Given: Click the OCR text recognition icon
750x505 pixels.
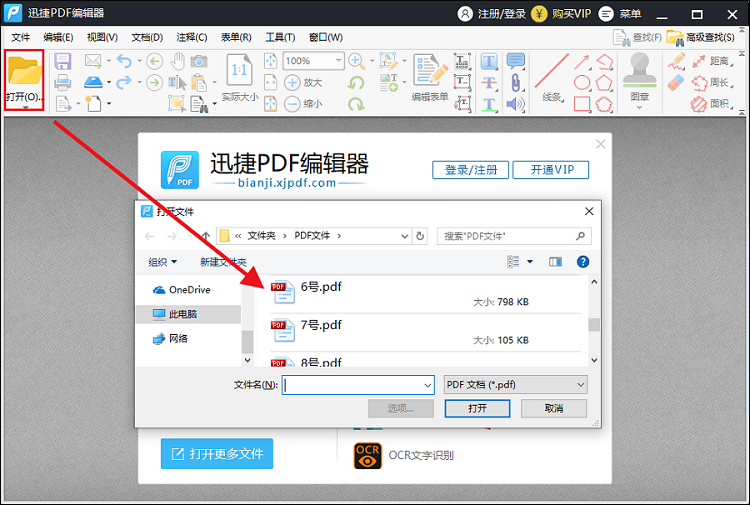Looking at the screenshot, I should tap(367, 455).
